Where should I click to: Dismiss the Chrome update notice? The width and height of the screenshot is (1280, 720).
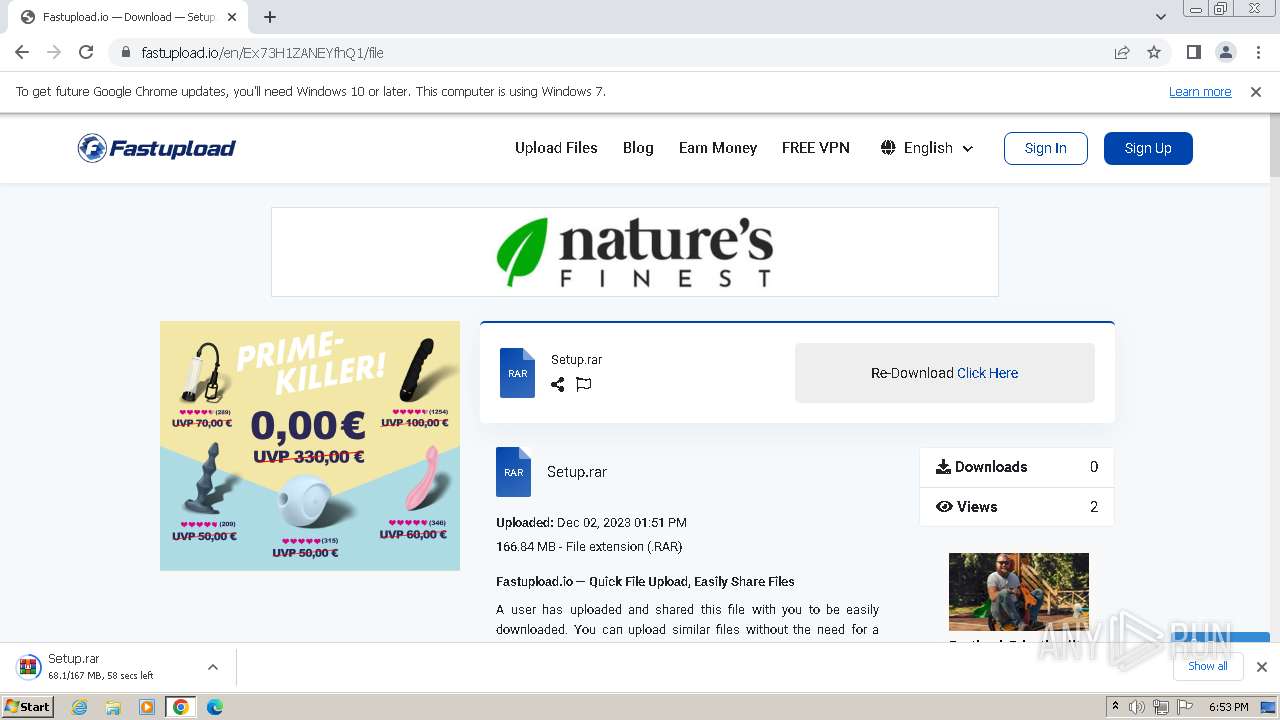(x=1256, y=92)
